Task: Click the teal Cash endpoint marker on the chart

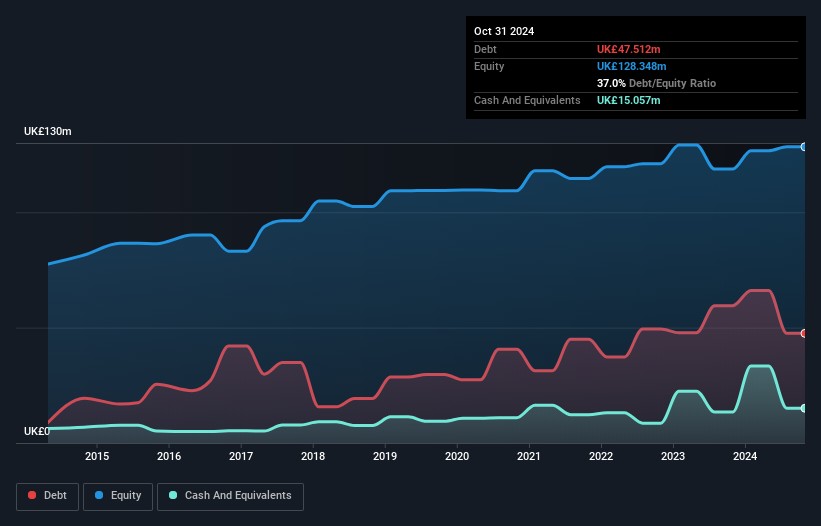Action: coord(804,408)
